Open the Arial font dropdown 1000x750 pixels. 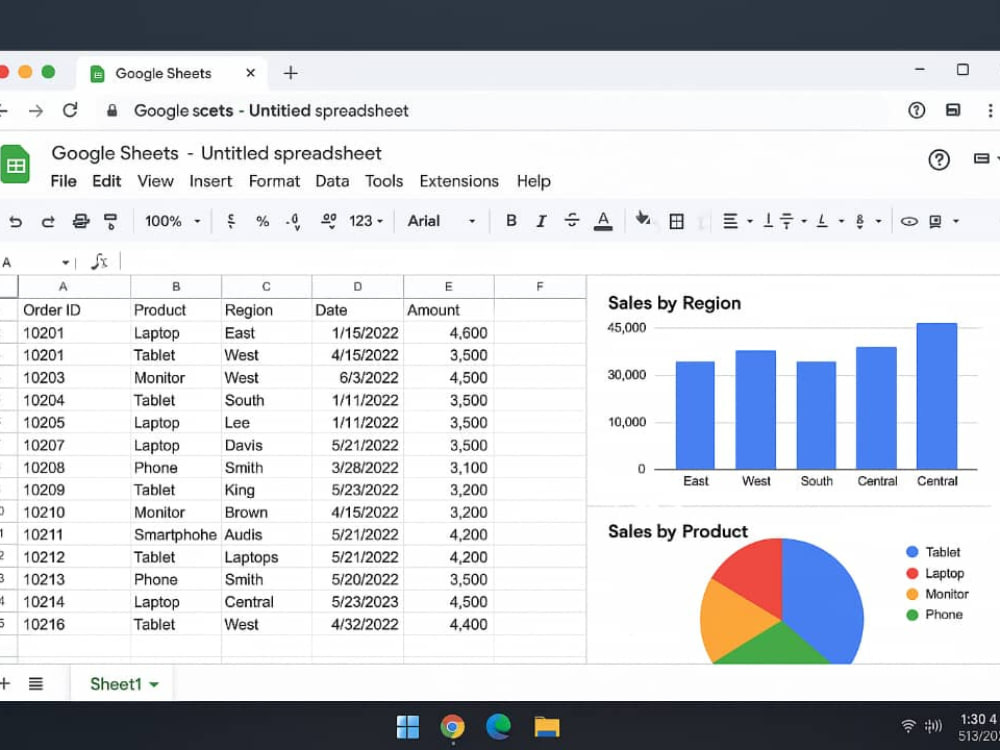tap(442, 221)
